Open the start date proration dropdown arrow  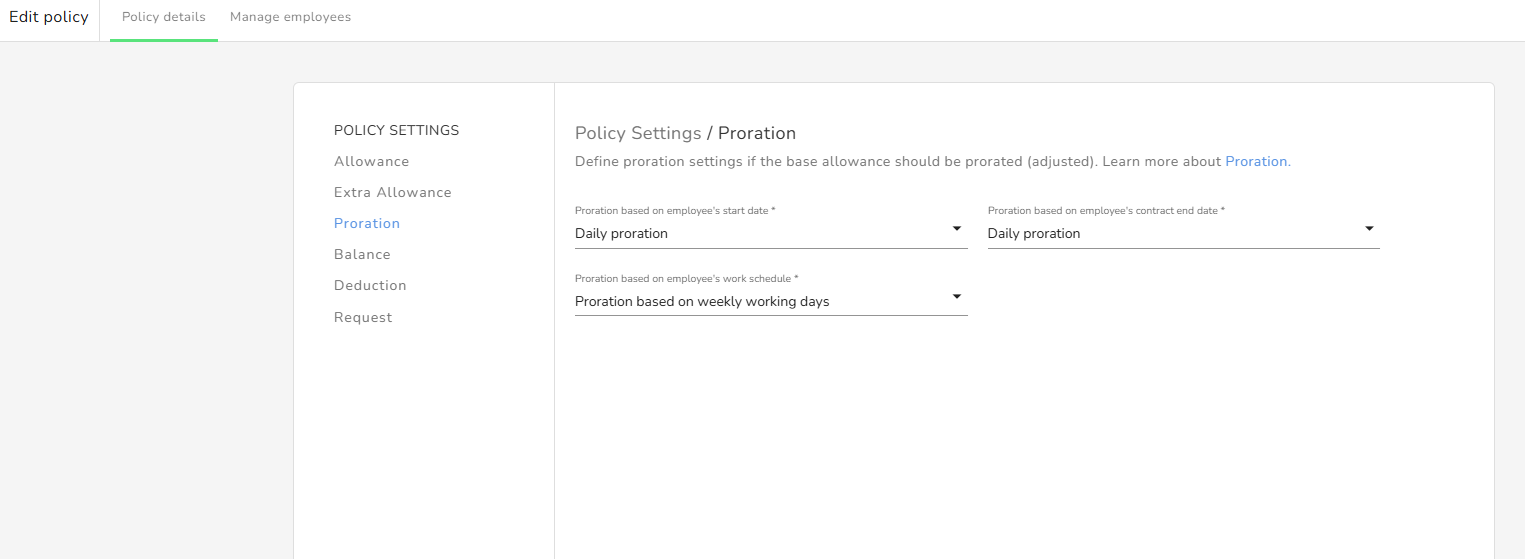click(x=957, y=229)
